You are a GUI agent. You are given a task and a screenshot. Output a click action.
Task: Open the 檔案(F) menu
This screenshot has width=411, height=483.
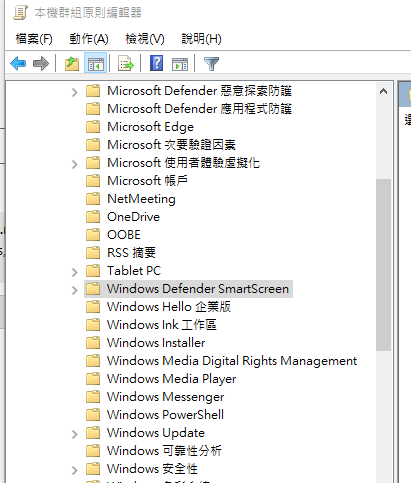click(34, 39)
